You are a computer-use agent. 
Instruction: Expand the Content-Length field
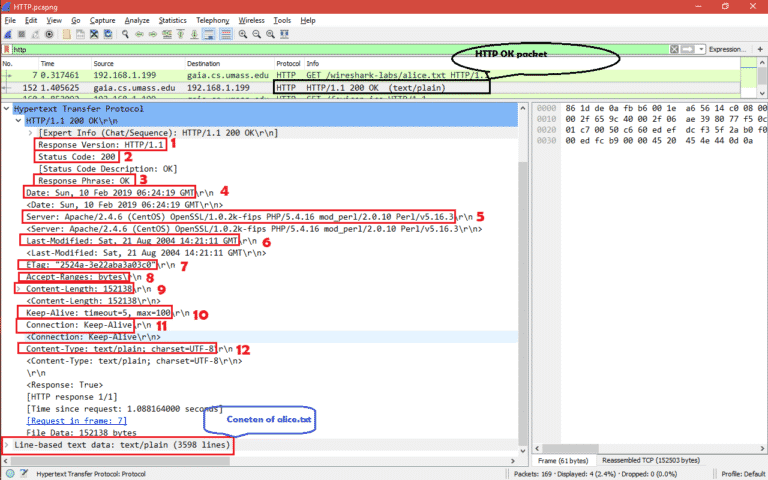18,289
